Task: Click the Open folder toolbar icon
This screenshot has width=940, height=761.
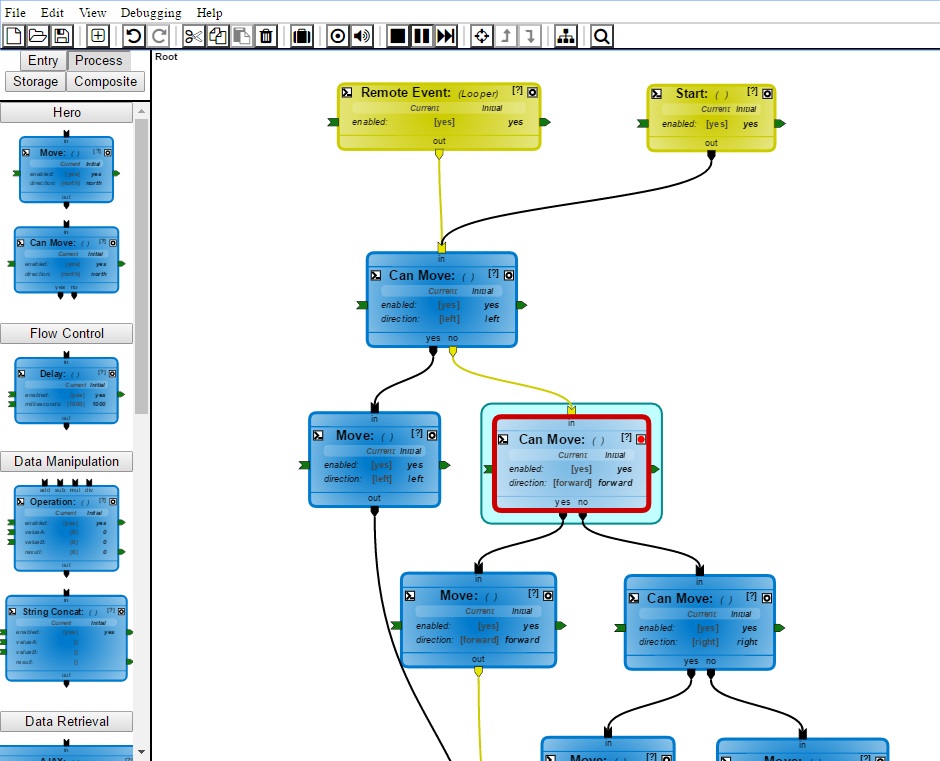Action: click(38, 36)
